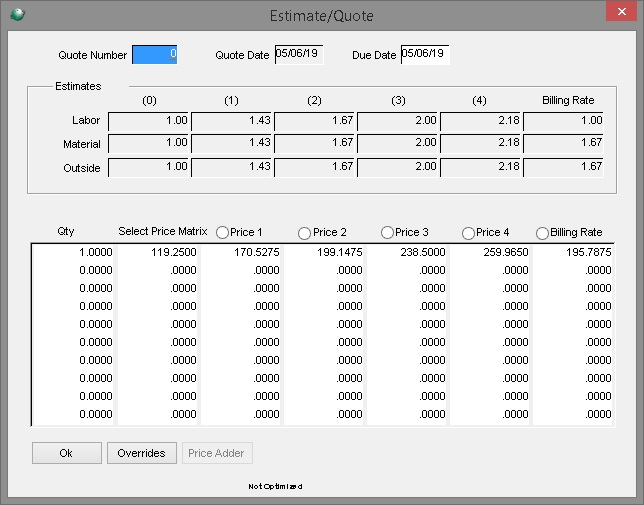Image resolution: width=644 pixels, height=505 pixels.
Task: Click the Due Date label
Action: [374, 55]
